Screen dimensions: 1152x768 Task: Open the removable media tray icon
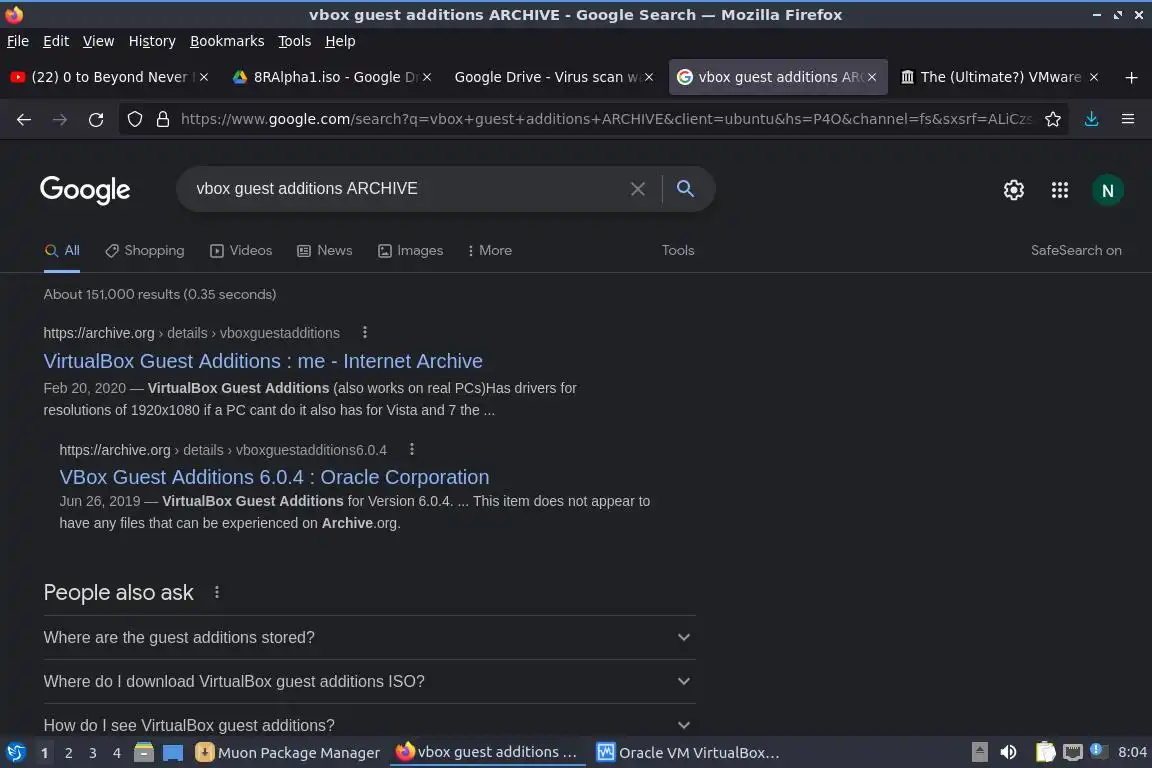coord(979,753)
